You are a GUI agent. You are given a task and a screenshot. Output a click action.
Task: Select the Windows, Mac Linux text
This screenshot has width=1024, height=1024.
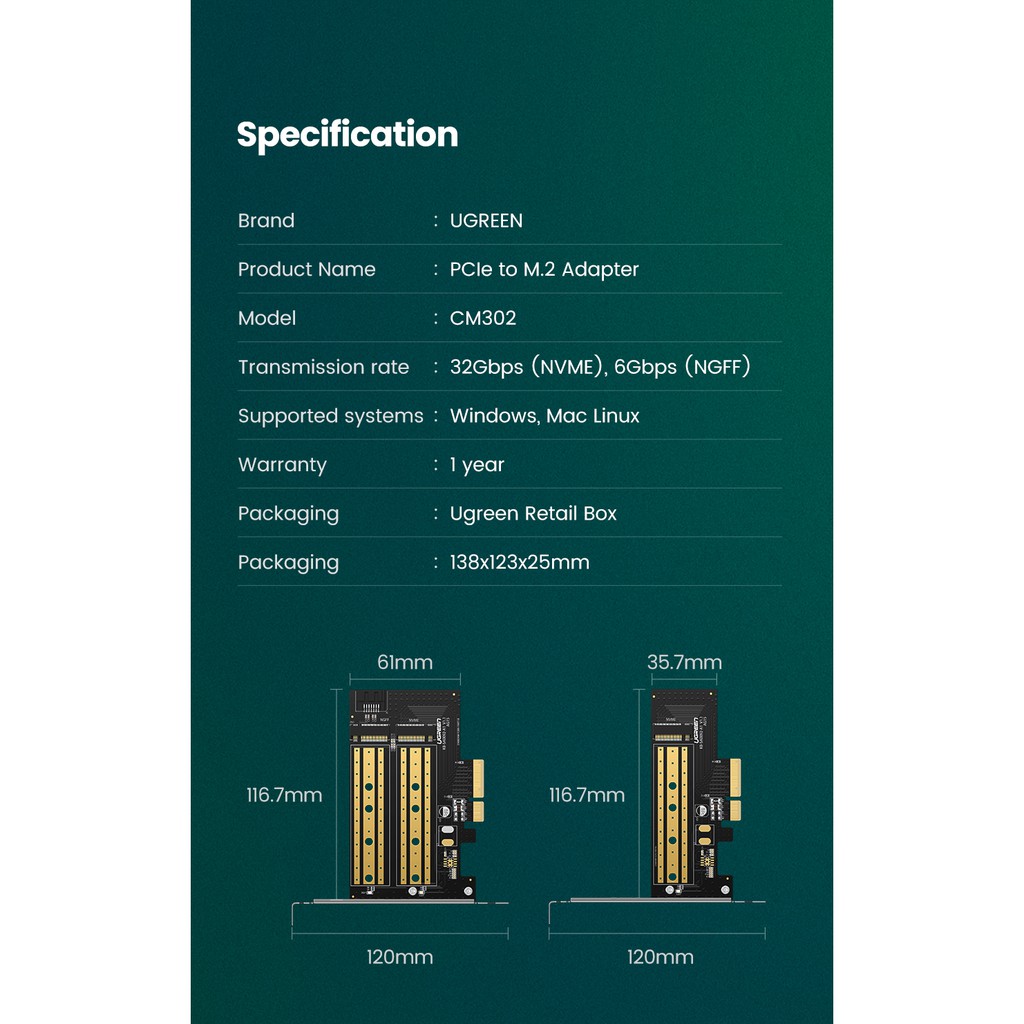pos(544,416)
